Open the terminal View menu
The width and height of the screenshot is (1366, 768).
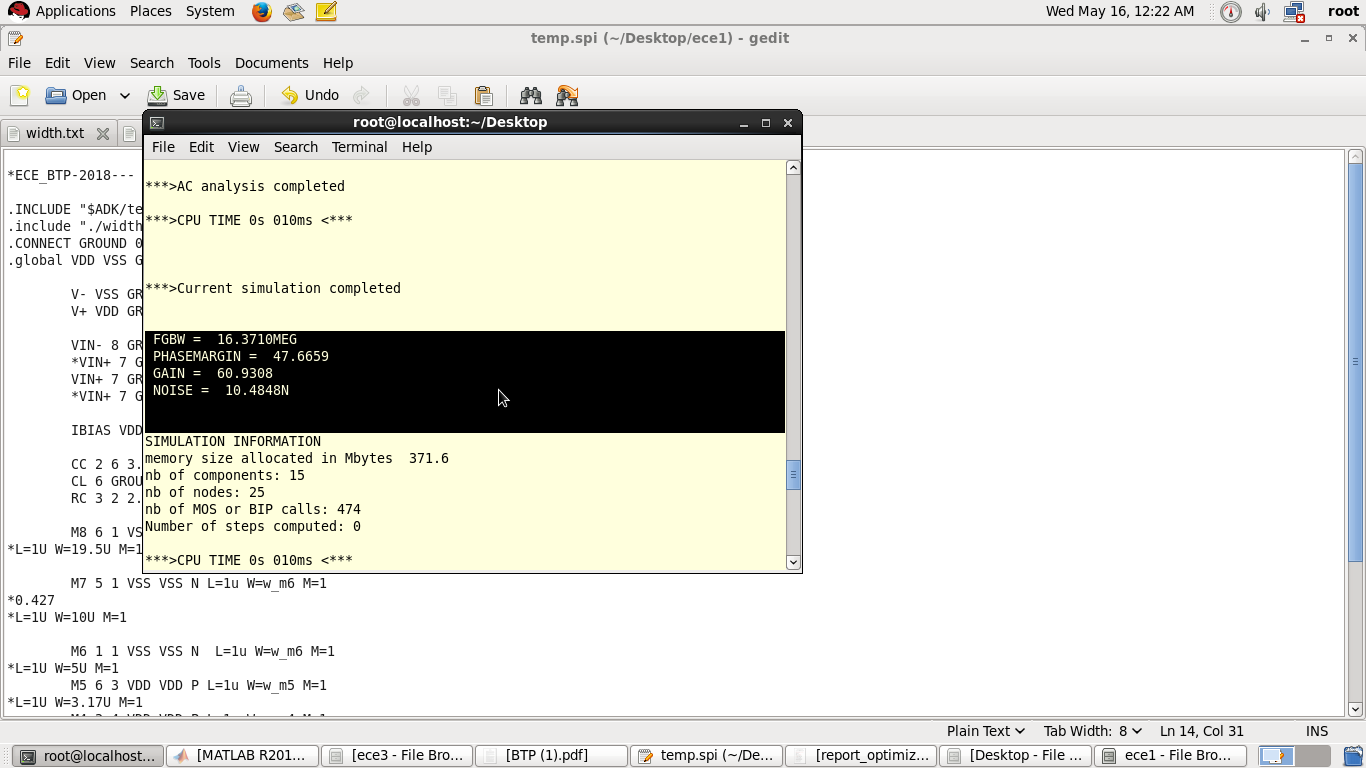243,147
